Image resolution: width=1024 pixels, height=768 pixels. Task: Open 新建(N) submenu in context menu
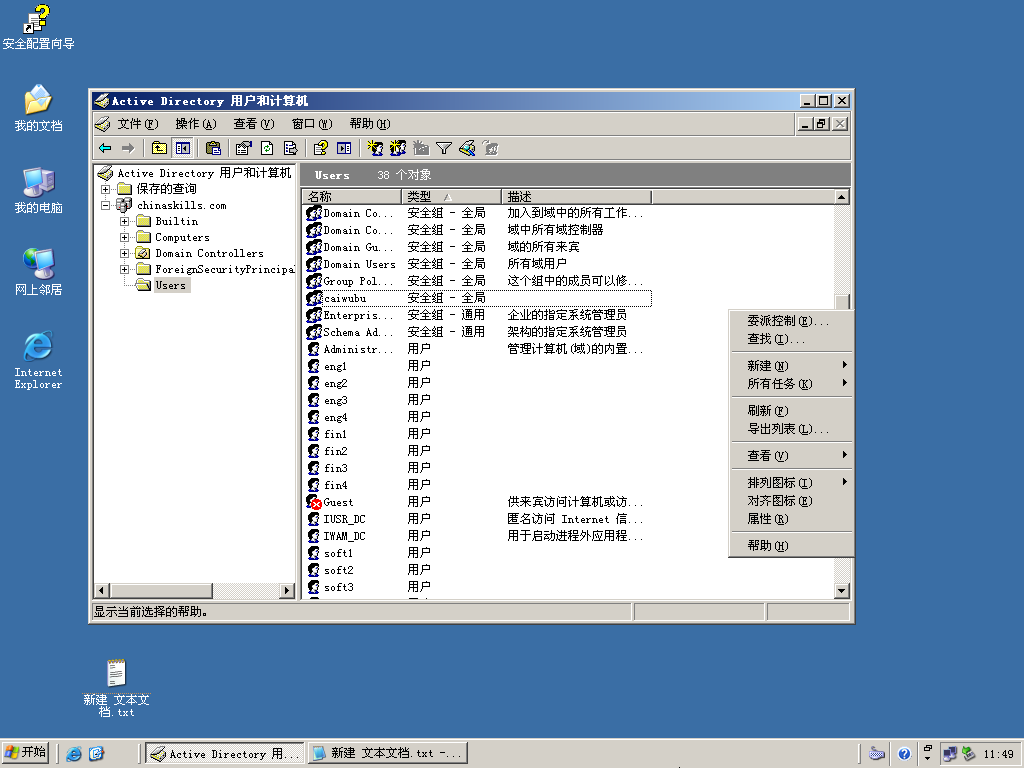click(x=791, y=366)
